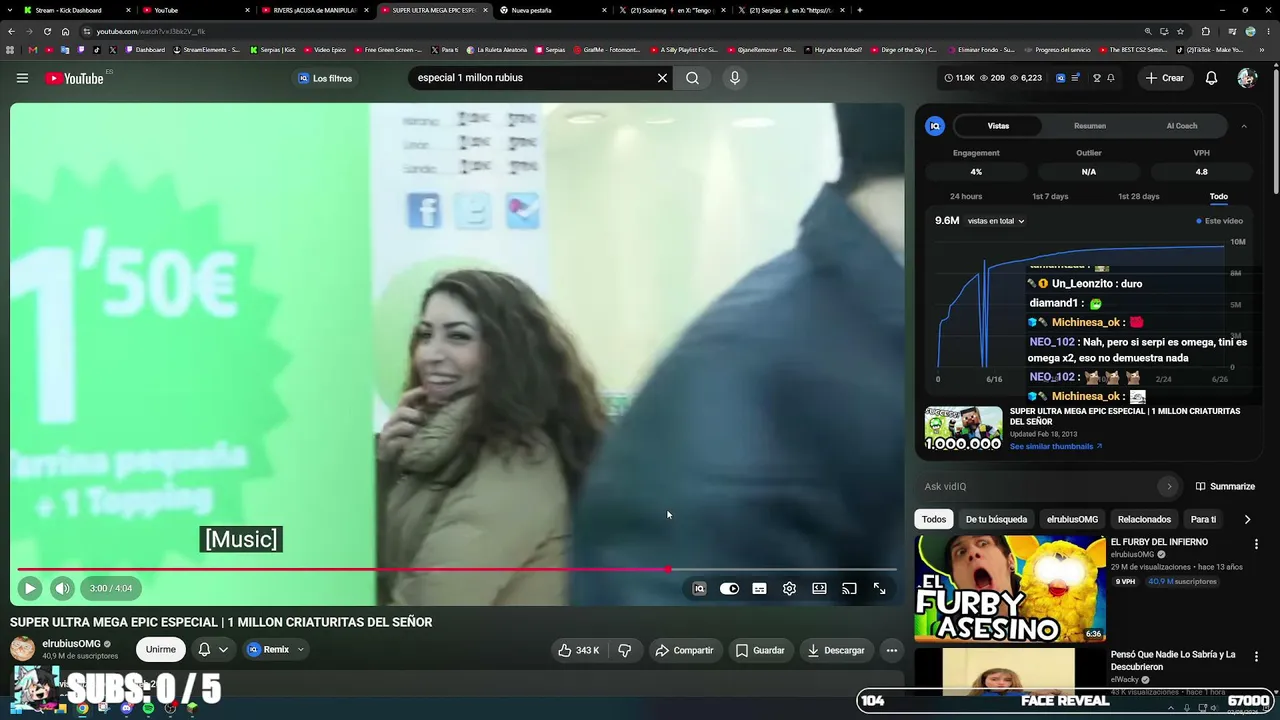The image size is (1280, 720).
Task: Open the elrubiusOMG channel avatar
Action: point(22,648)
